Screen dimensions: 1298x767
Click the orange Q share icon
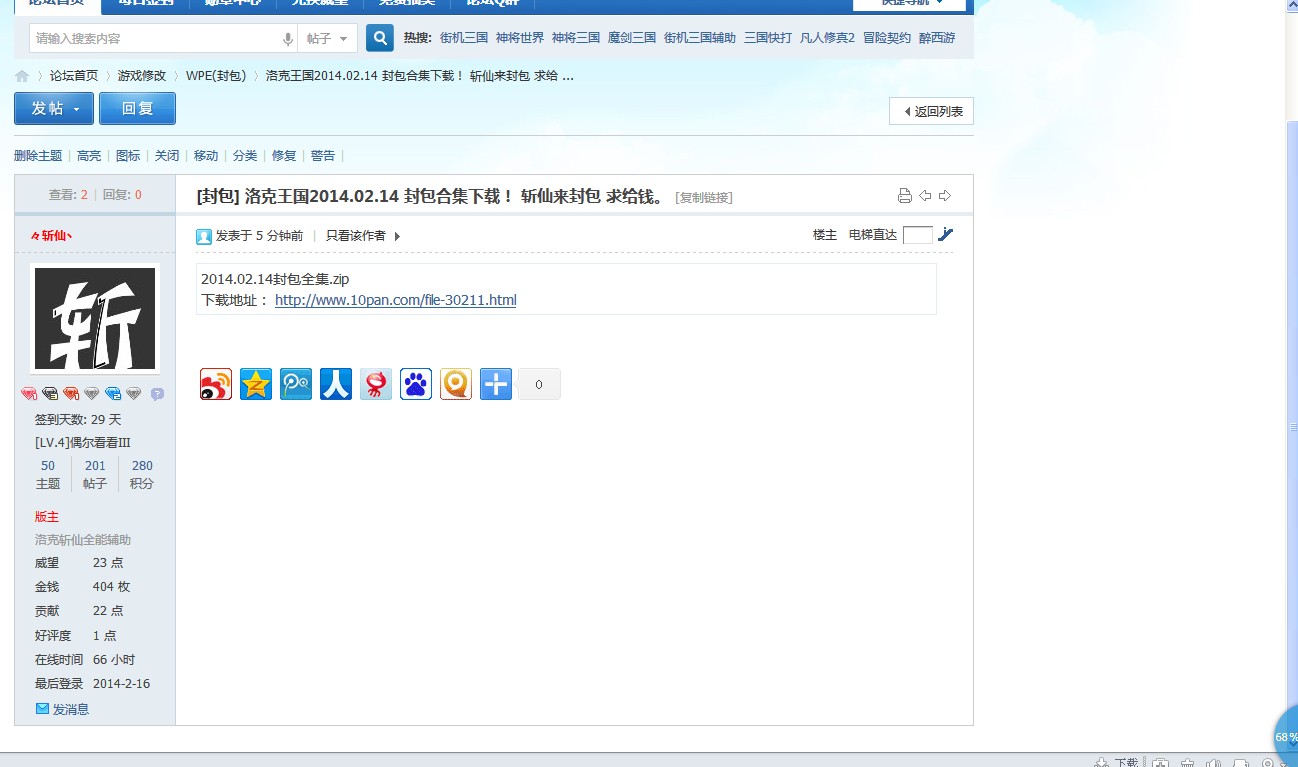pyautogui.click(x=456, y=384)
